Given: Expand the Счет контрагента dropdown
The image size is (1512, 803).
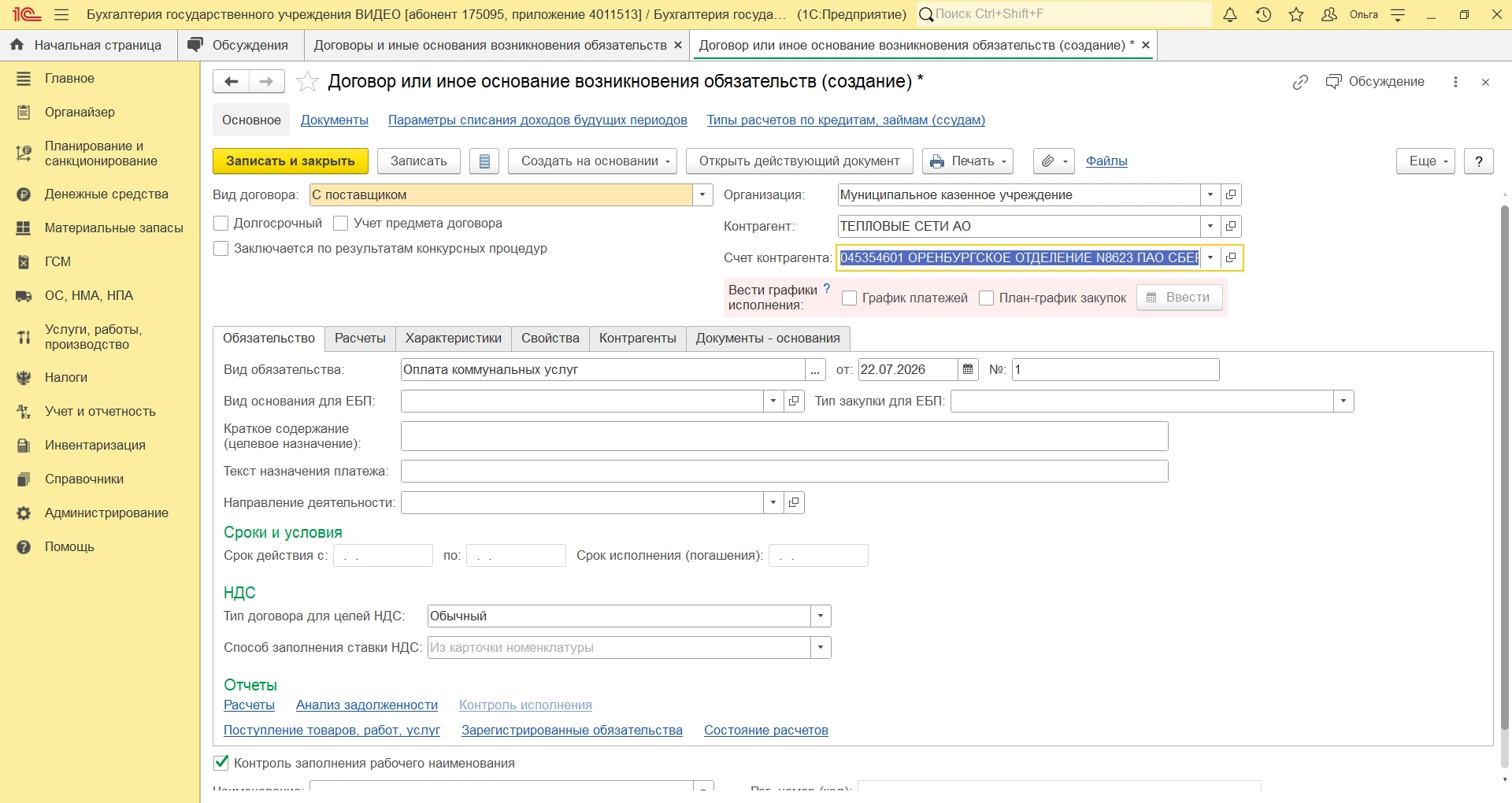Looking at the screenshot, I should point(1210,257).
